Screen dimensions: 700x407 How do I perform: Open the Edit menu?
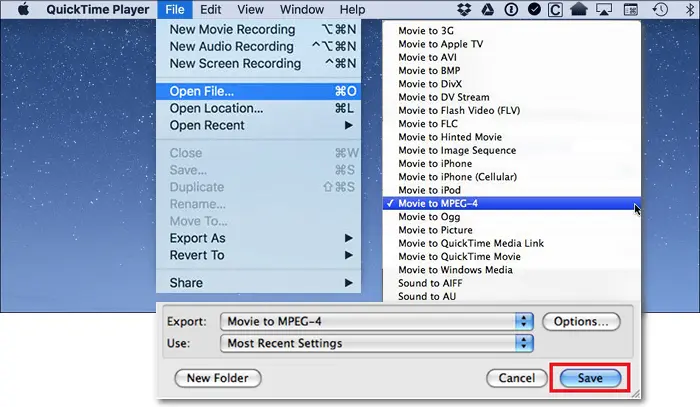pos(210,9)
